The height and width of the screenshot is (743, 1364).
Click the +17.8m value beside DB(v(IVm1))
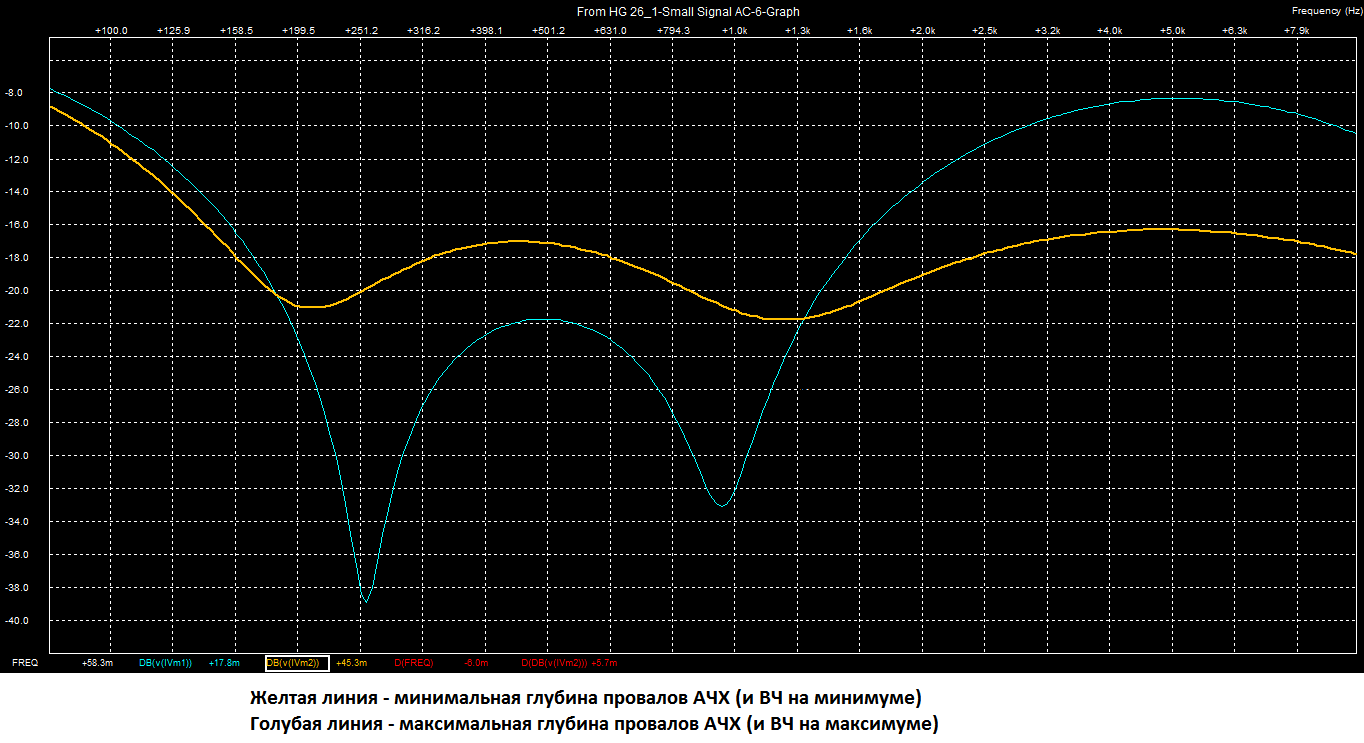tap(223, 662)
